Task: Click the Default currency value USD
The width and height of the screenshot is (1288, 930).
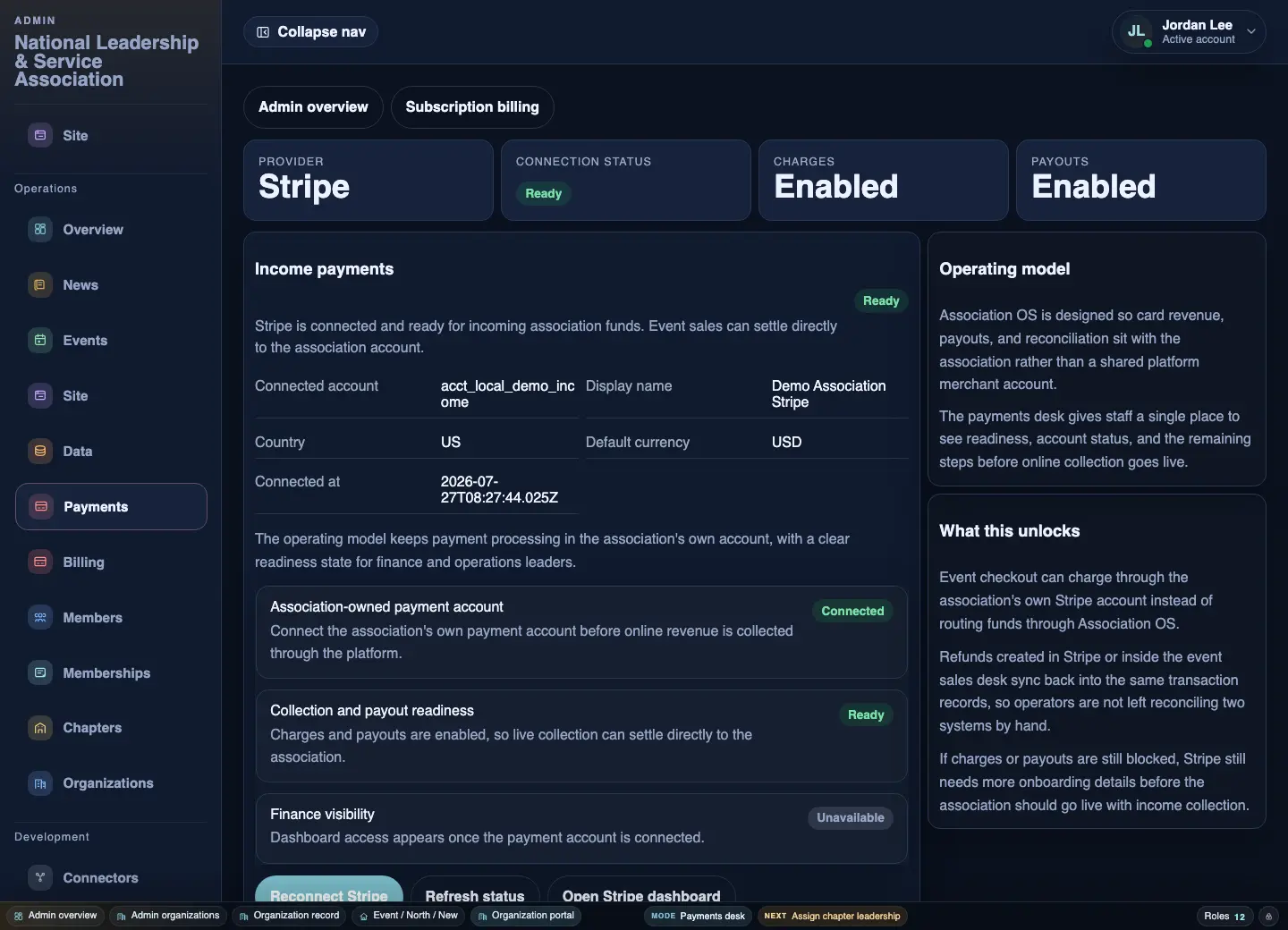Action: (787, 443)
